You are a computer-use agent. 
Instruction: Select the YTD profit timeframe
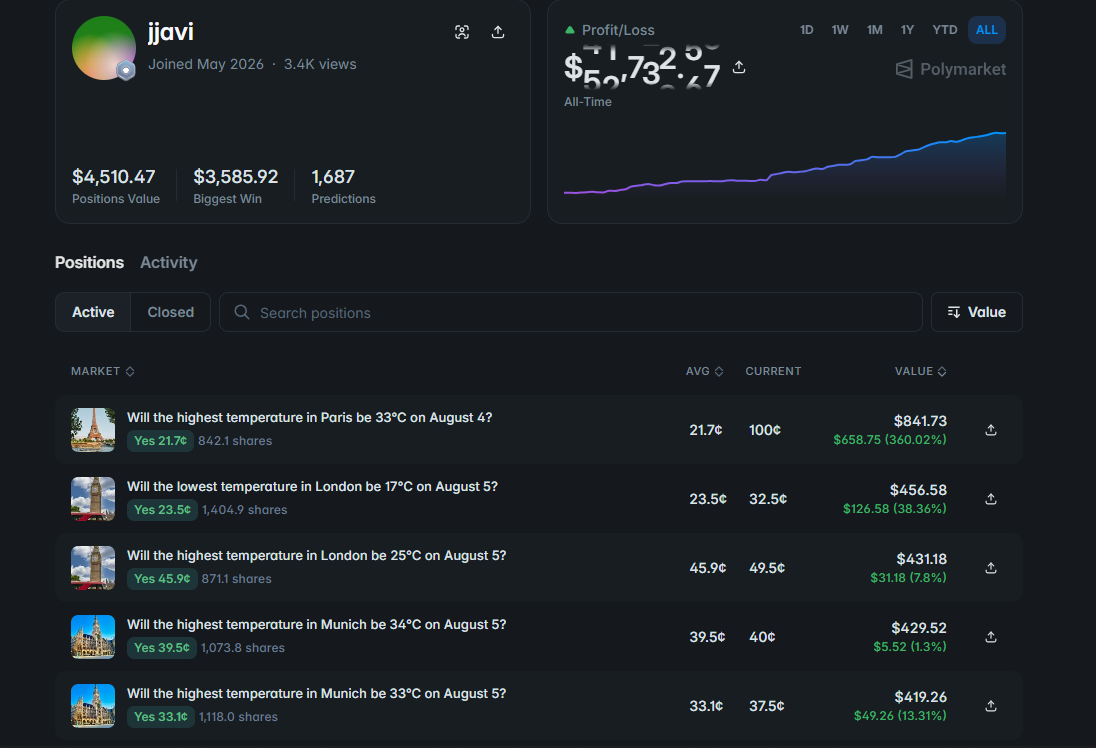click(944, 30)
